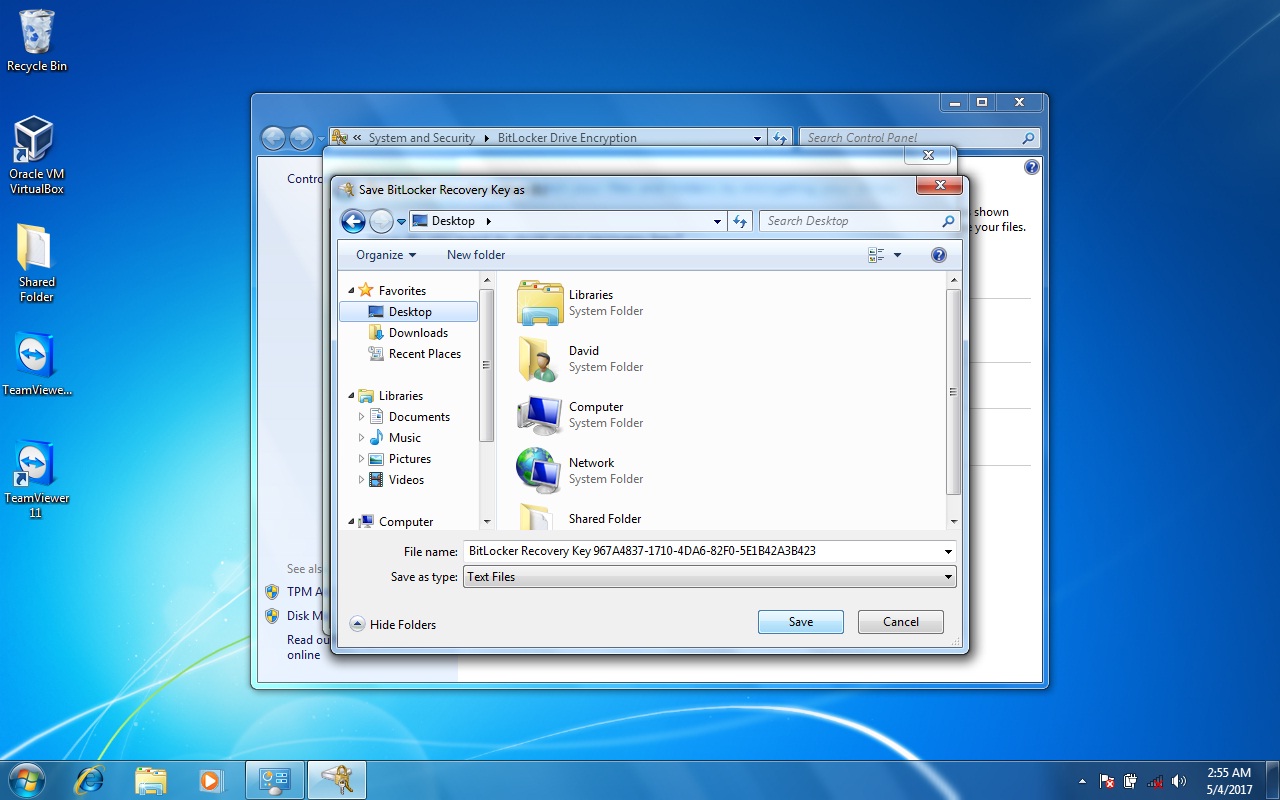Screen dimensions: 1280x800
Task: Click the File name text field
Action: (x=701, y=551)
